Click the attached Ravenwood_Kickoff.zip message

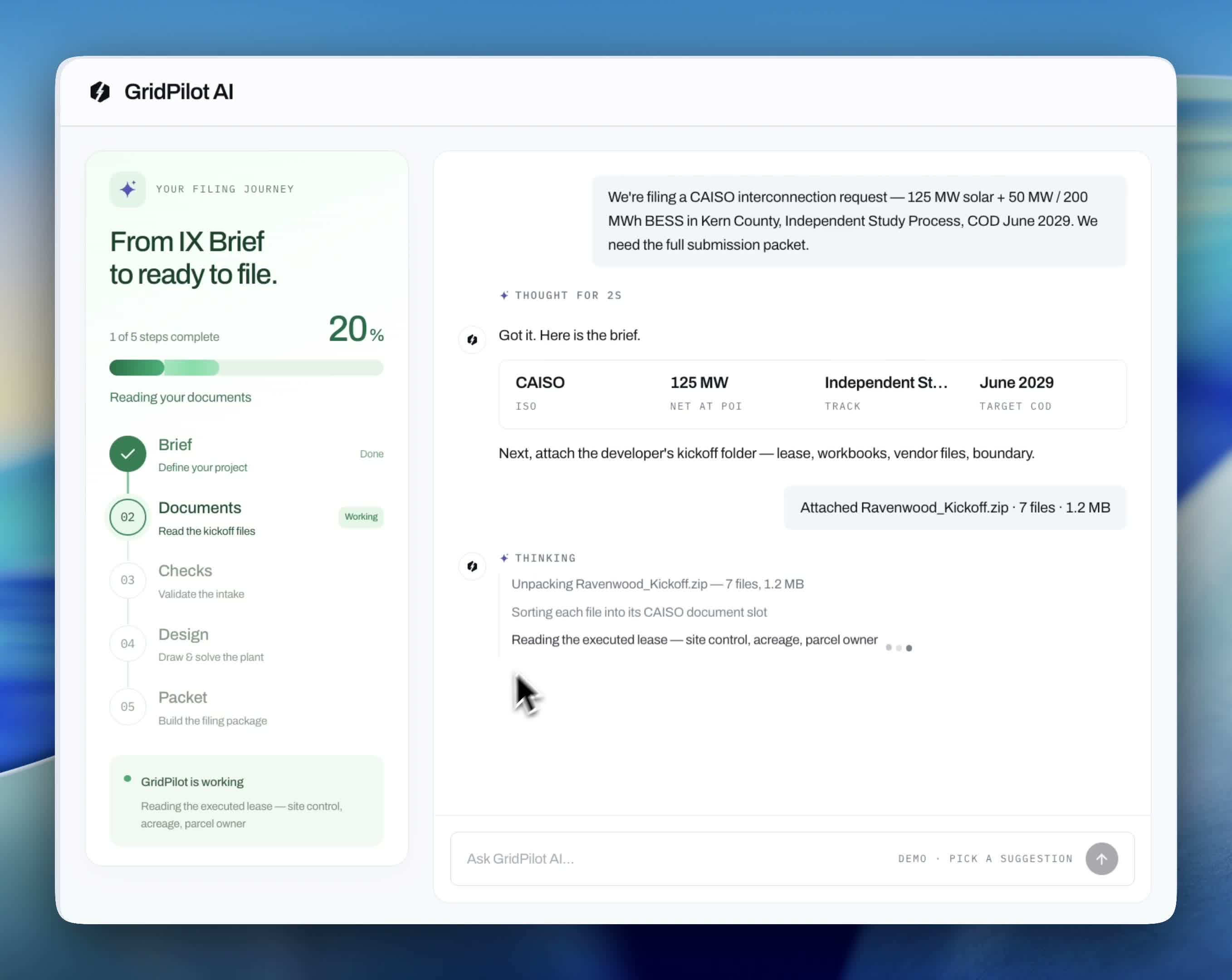click(955, 507)
